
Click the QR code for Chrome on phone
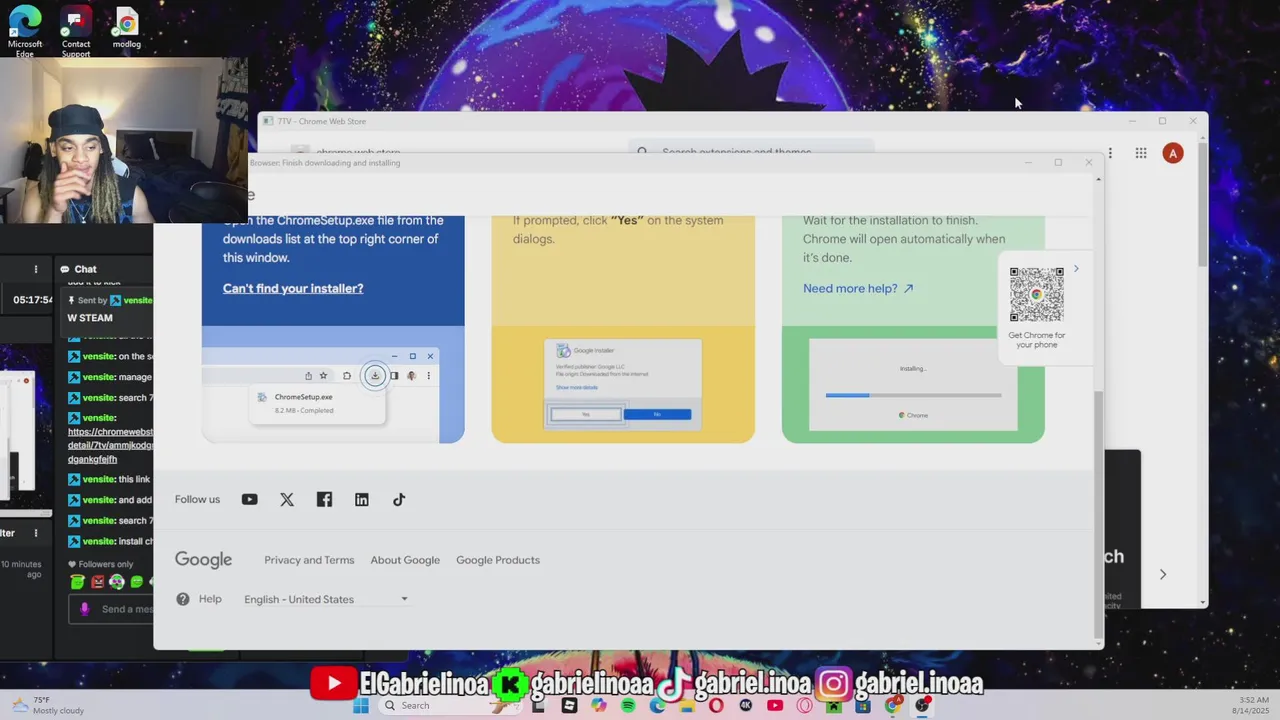(x=1036, y=294)
